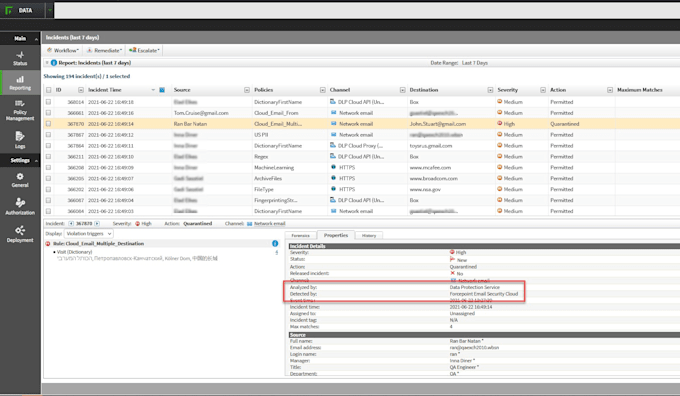This screenshot has width=680, height=396.
Task: Check the box for incident 366661
Action: 49,113
